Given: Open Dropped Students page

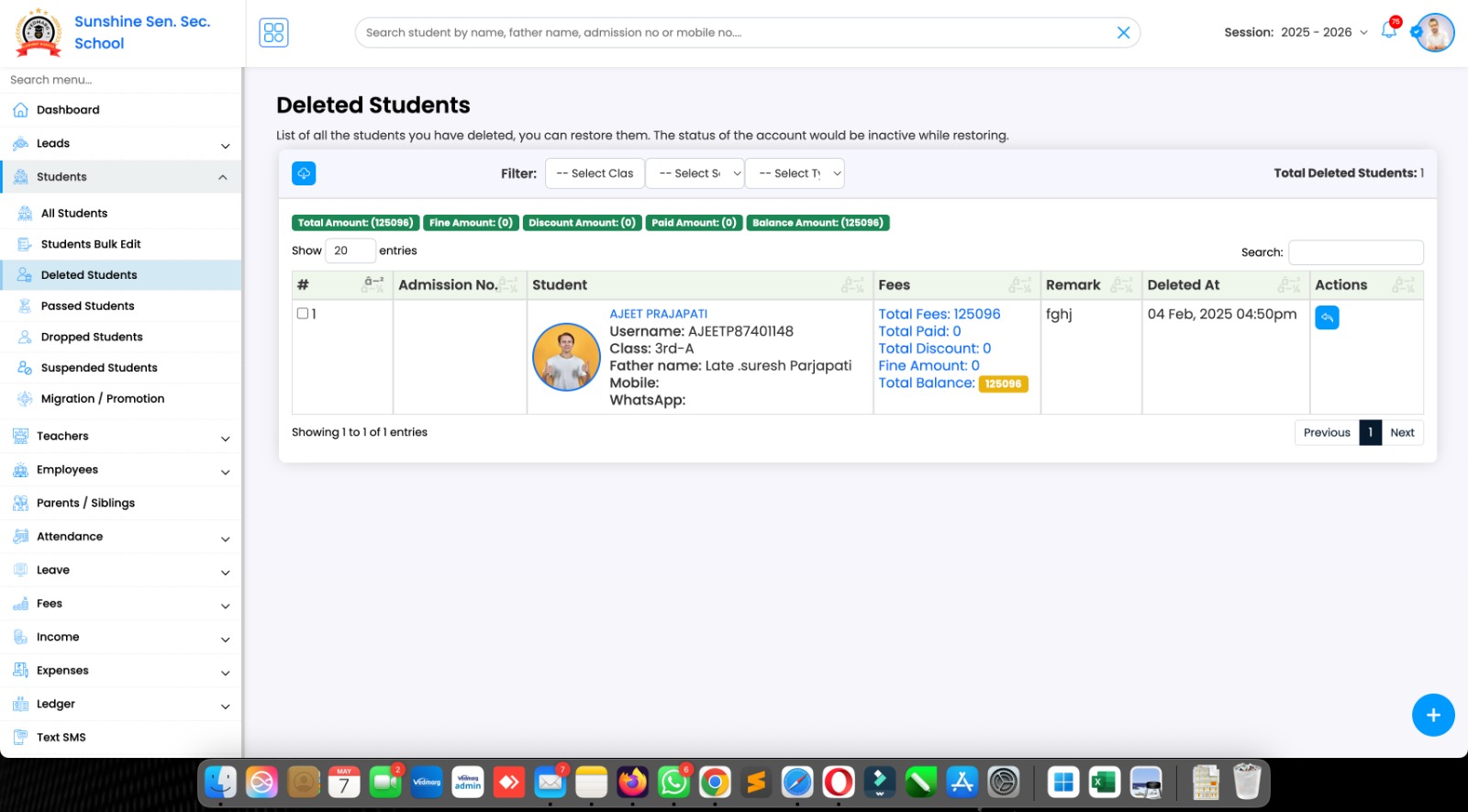Looking at the screenshot, I should tap(121, 338).
